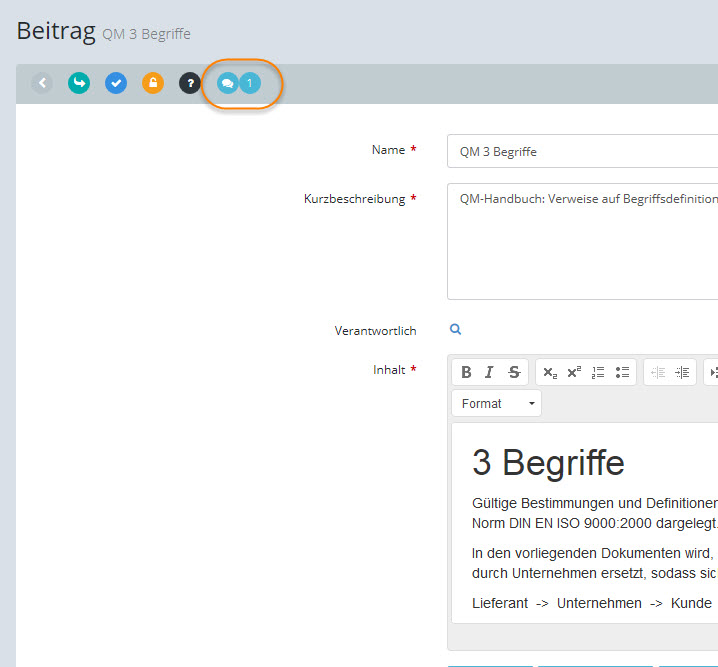Click the '3 Begriffe' heading in editor
This screenshot has width=718, height=667.
tap(548, 463)
